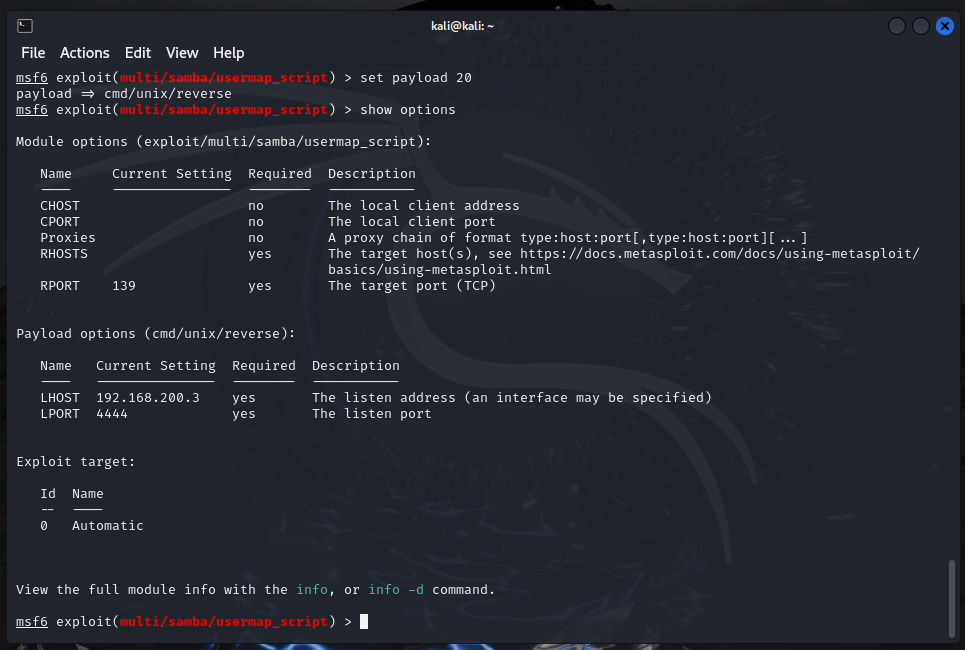965x650 pixels.
Task: Click the green 'info -d' command text
Action: [396, 590]
